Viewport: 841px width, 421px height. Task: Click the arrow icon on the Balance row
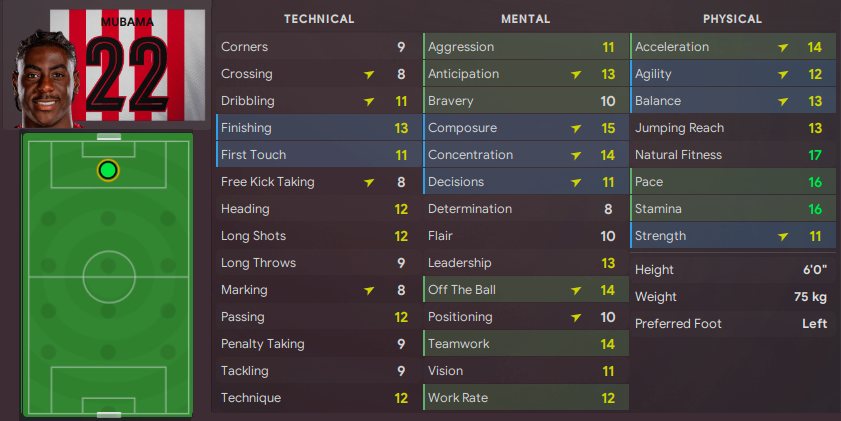click(x=784, y=101)
